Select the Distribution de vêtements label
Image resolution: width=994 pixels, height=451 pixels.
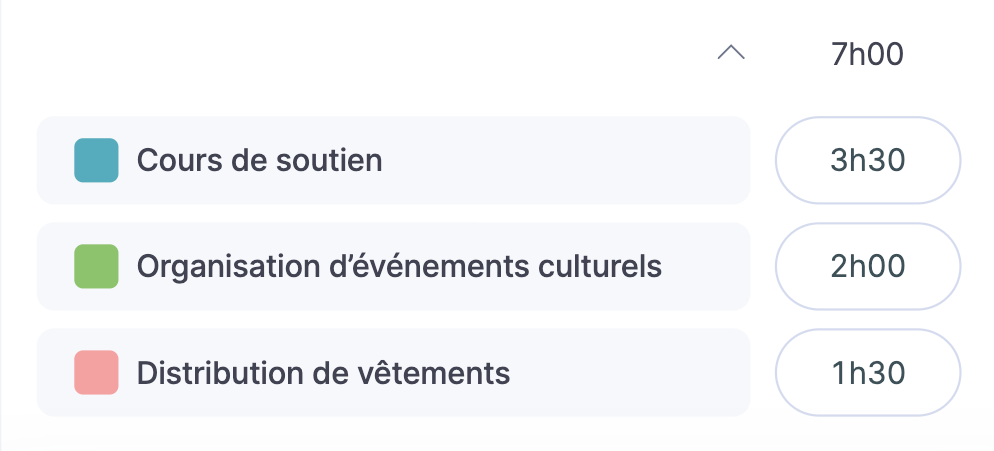pyautogui.click(x=323, y=373)
